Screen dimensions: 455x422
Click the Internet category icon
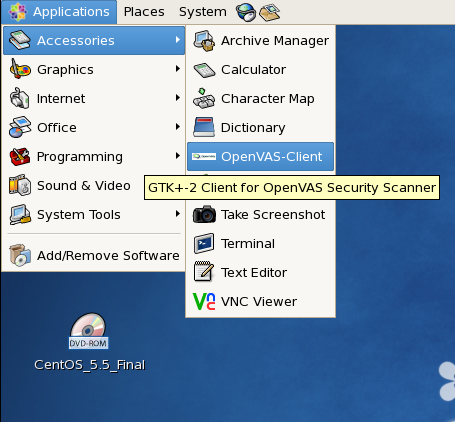(x=20, y=98)
